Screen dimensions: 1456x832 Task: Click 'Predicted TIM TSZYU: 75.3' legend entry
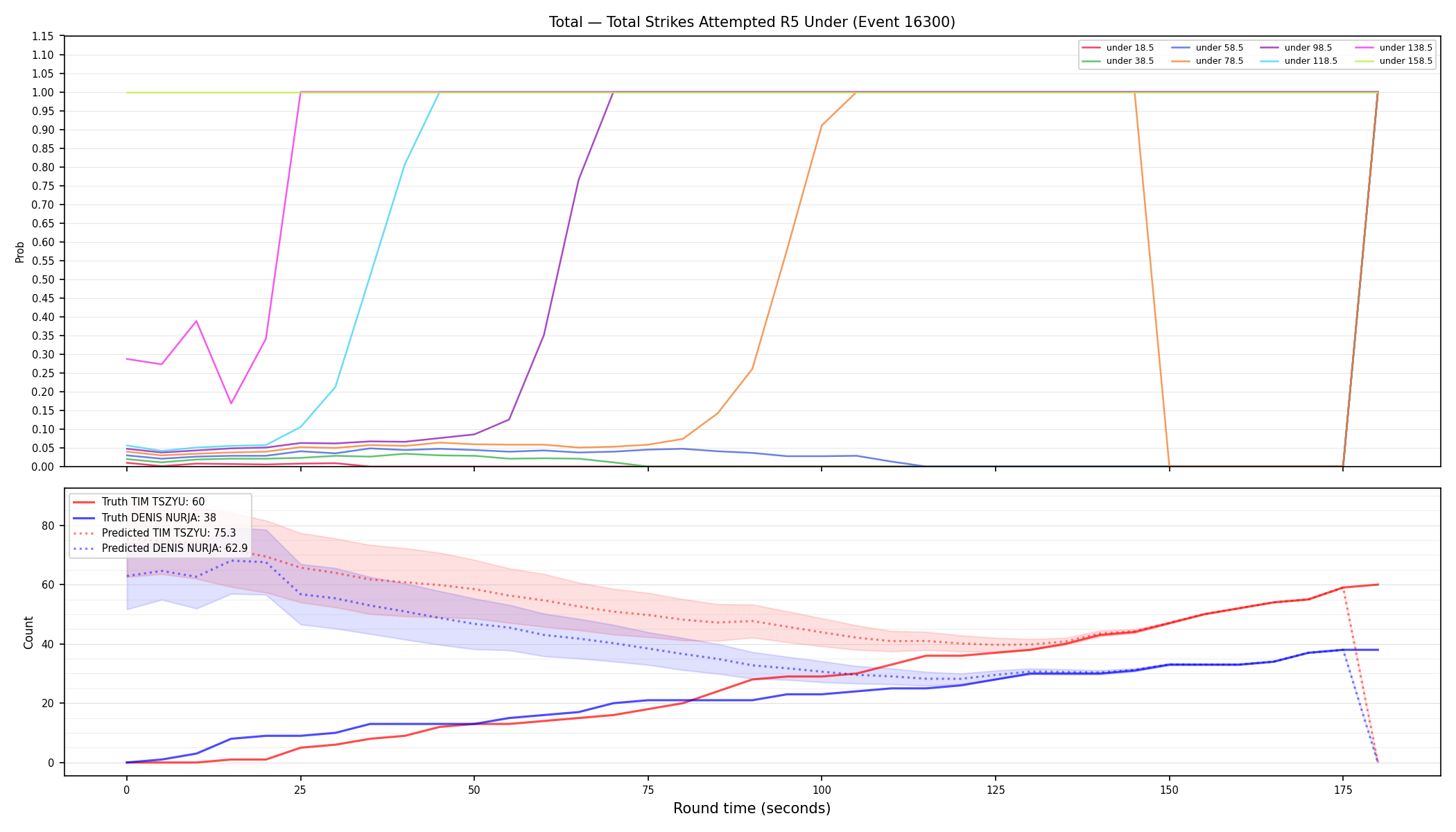pos(155,533)
